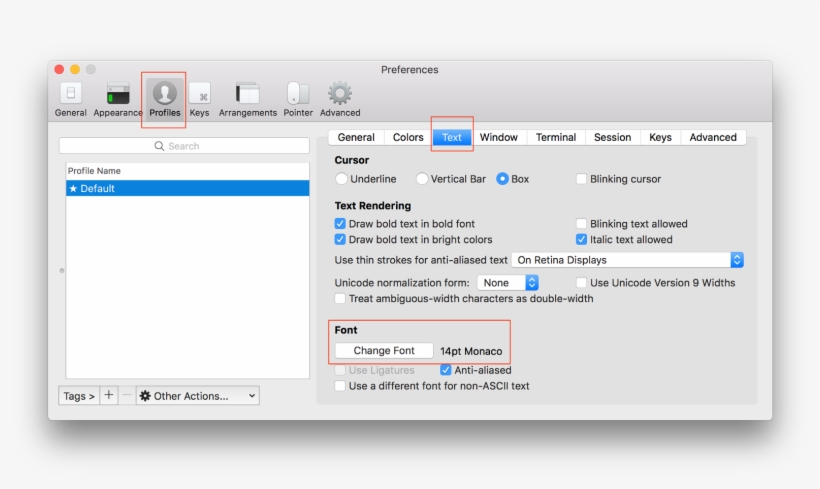
Task: Switch to the Terminal tab
Action: [555, 138]
